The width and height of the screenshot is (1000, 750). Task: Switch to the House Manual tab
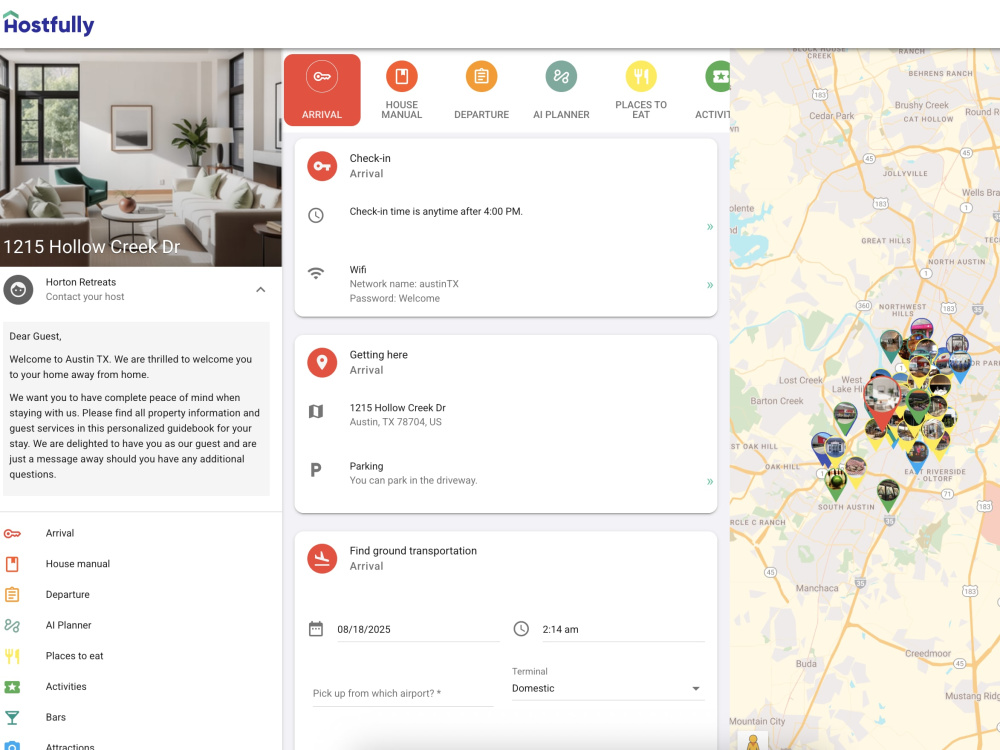pyautogui.click(x=402, y=90)
